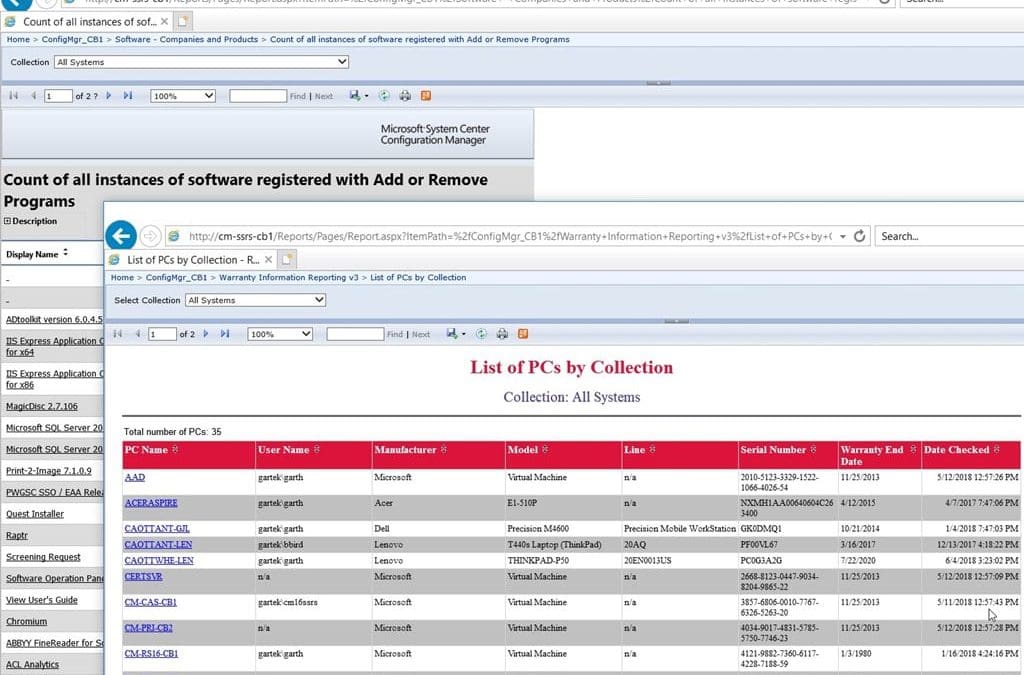The image size is (1024, 675).
Task: Click the find text box in software count toolbar
Action: click(x=258, y=96)
